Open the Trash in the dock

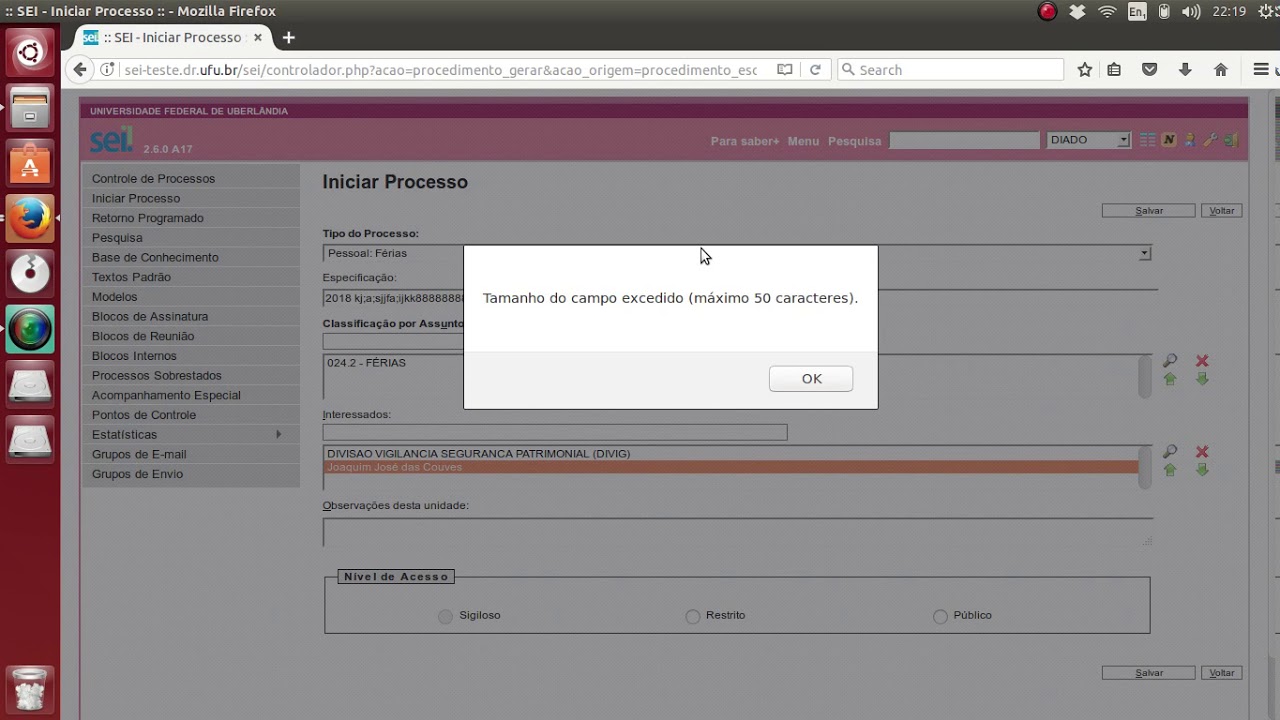30,689
